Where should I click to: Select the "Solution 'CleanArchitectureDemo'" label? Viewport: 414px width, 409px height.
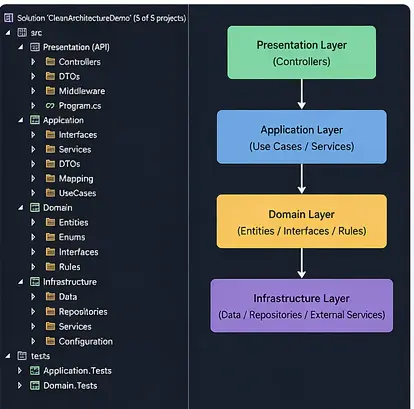pyautogui.click(x=74, y=18)
